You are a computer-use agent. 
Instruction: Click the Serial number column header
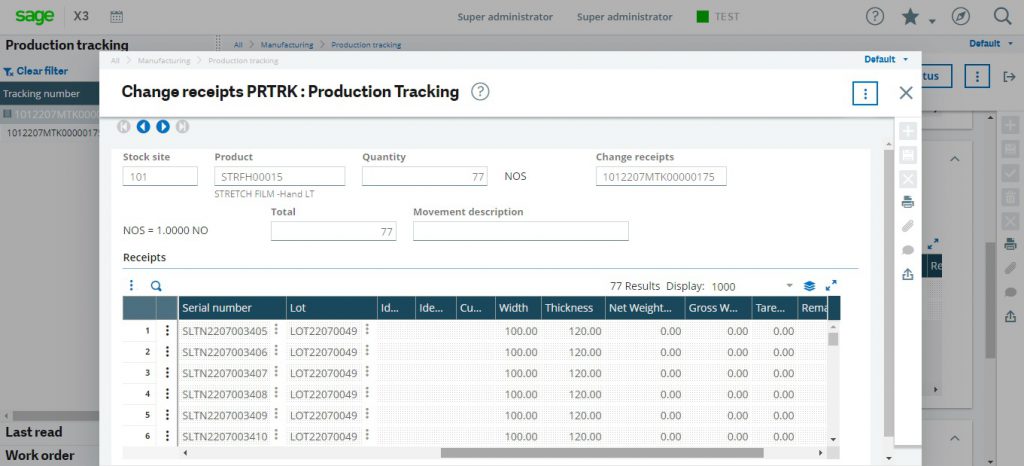point(217,308)
